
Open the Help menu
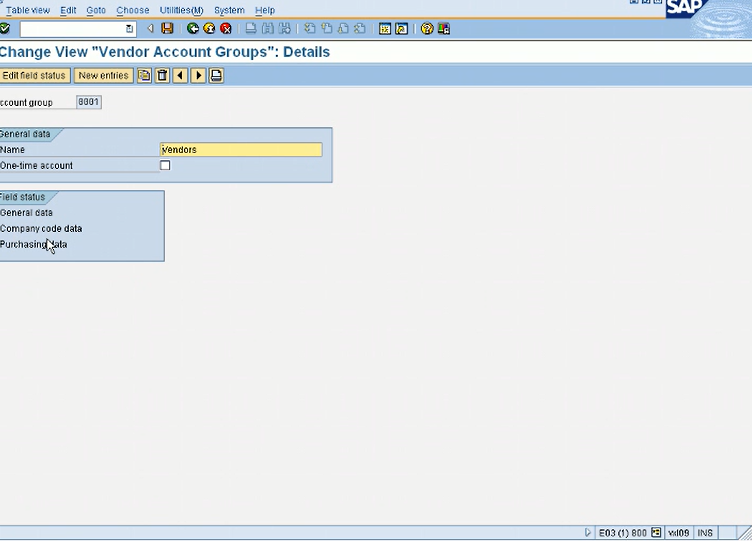265,10
